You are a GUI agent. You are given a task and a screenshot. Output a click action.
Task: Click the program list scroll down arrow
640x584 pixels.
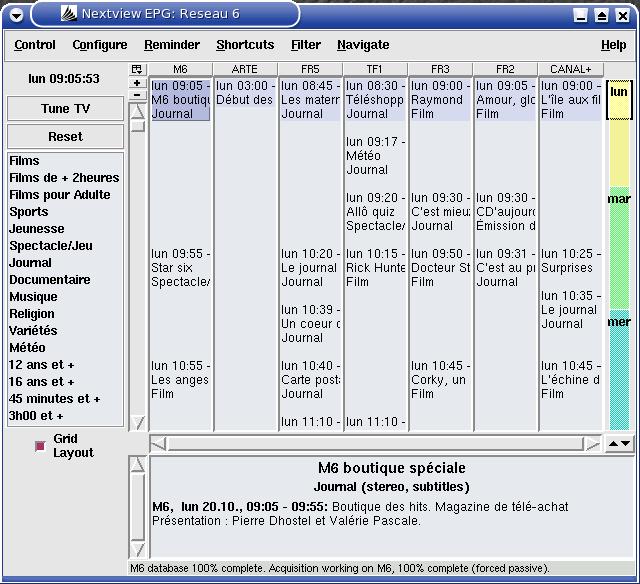click(138, 423)
